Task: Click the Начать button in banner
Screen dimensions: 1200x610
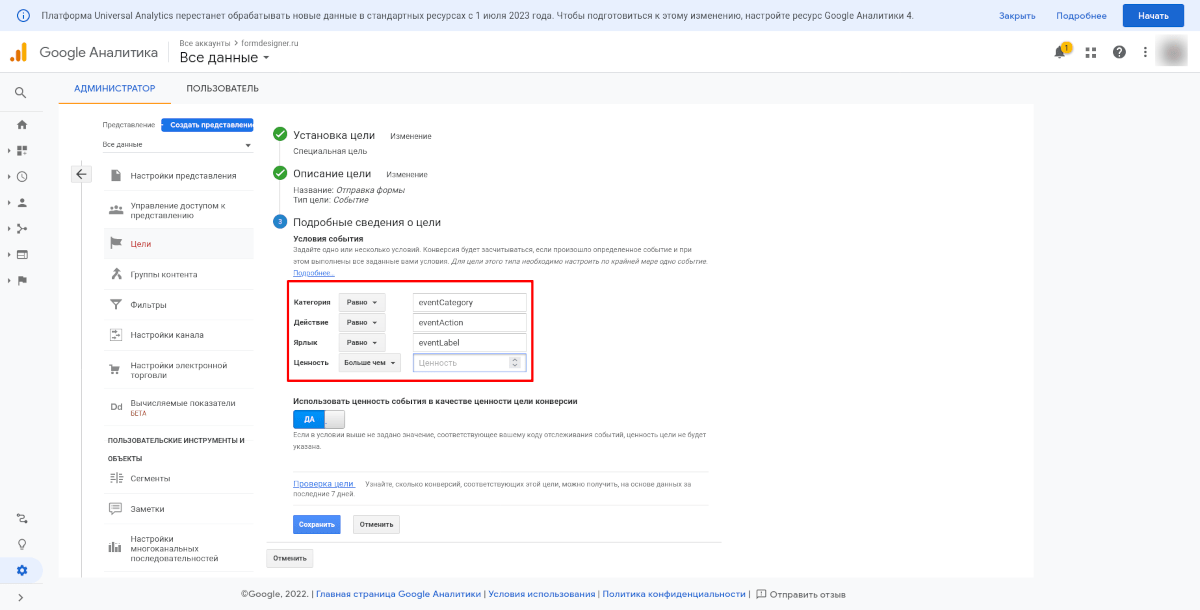Action: (1153, 16)
